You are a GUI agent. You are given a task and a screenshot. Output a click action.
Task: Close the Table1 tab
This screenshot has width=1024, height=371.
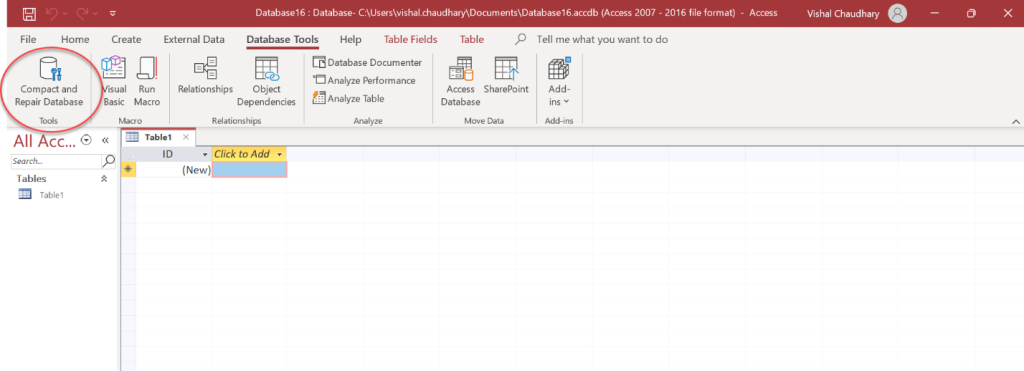(x=186, y=137)
